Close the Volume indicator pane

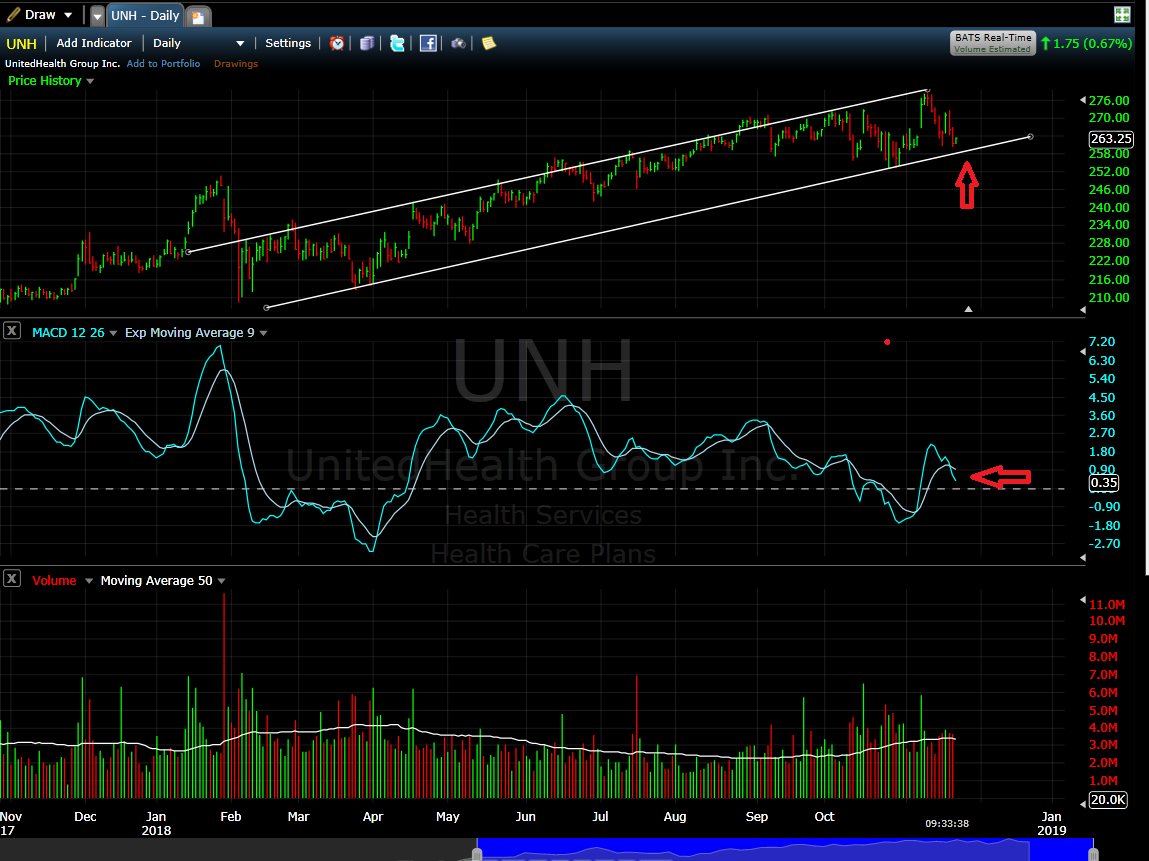(x=12, y=579)
